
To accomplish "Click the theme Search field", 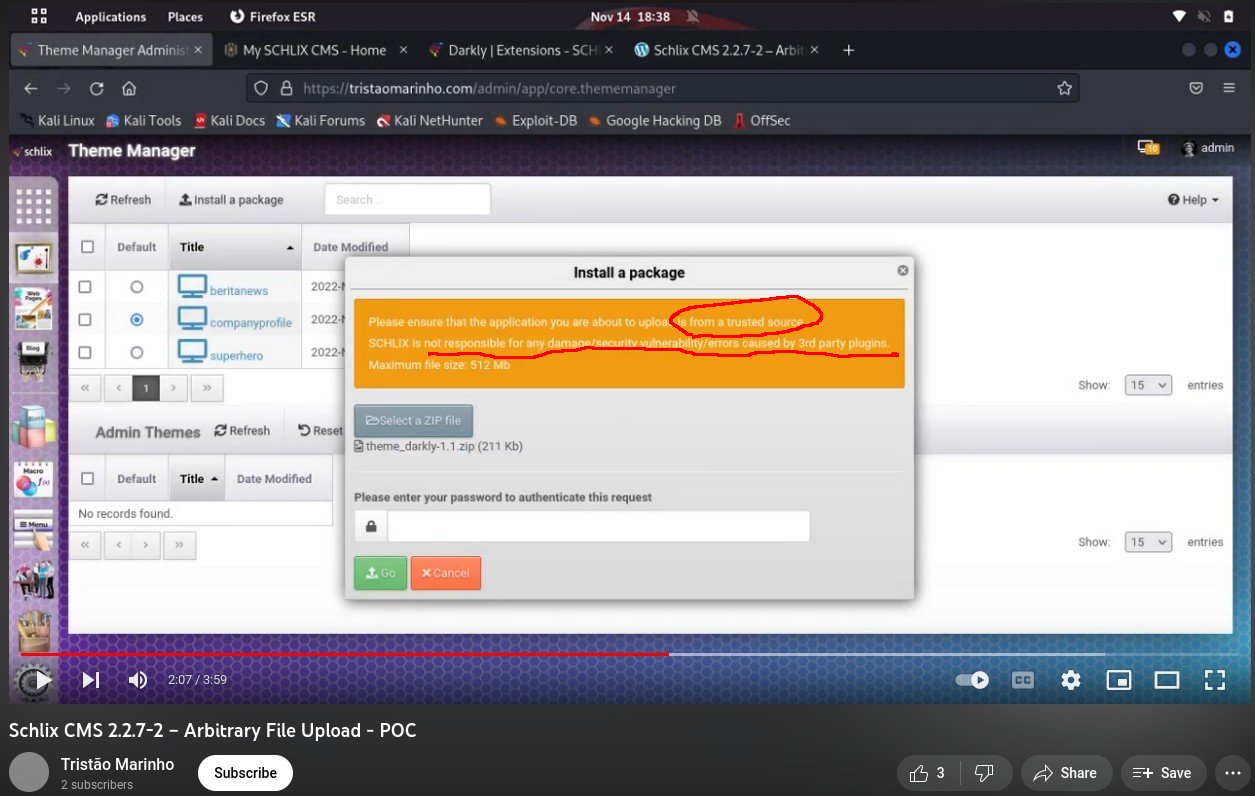I will pyautogui.click(x=407, y=199).
